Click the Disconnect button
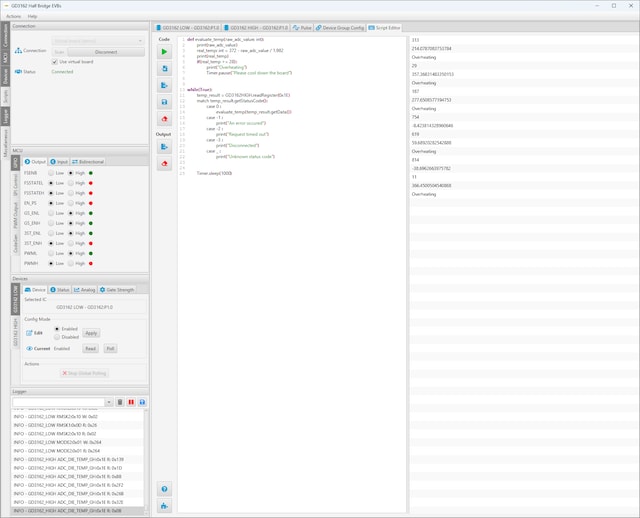Image resolution: width=640 pixels, height=518 pixels. 105,51
